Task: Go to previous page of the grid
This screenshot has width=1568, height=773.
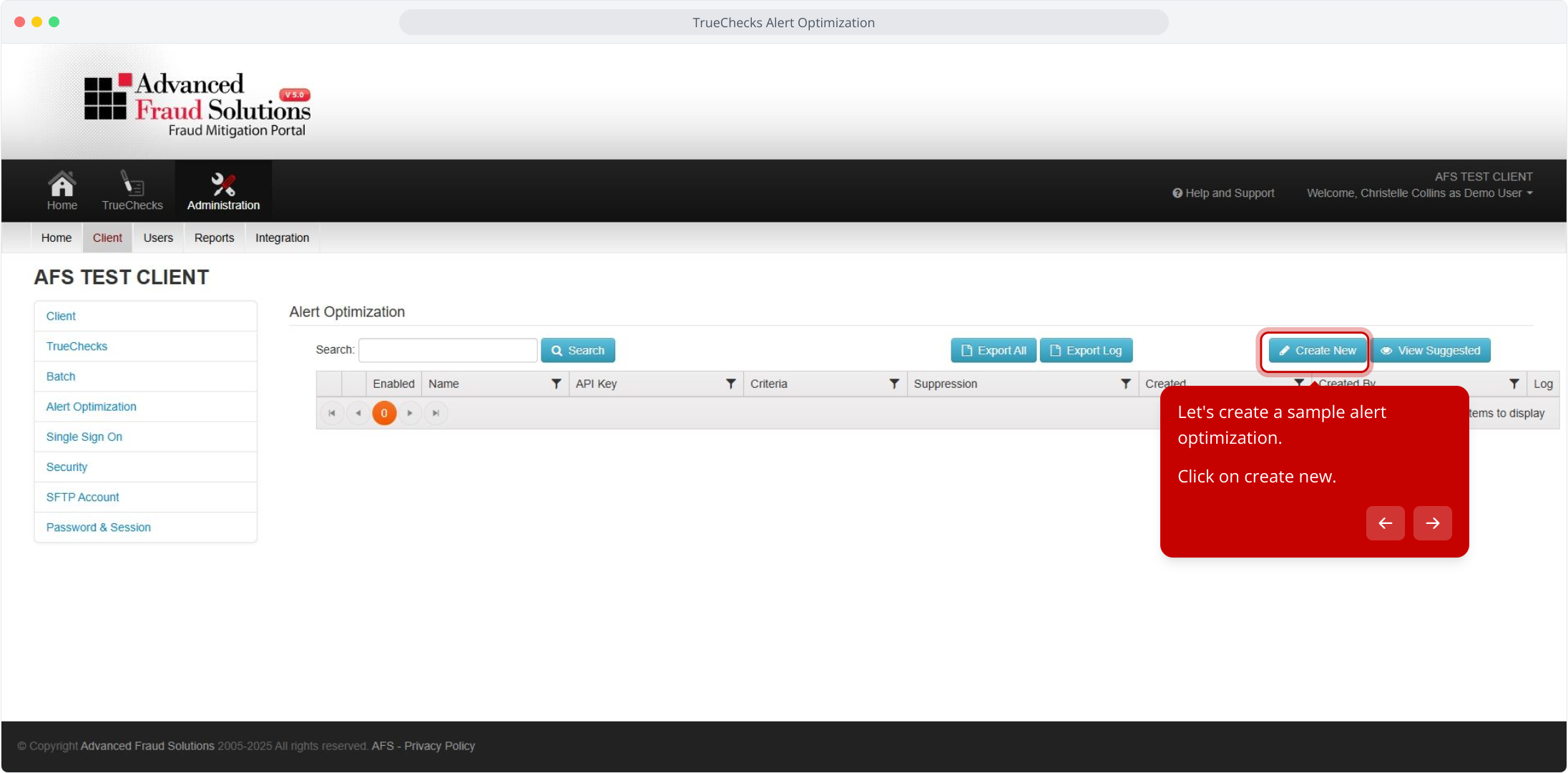Action: tap(358, 413)
